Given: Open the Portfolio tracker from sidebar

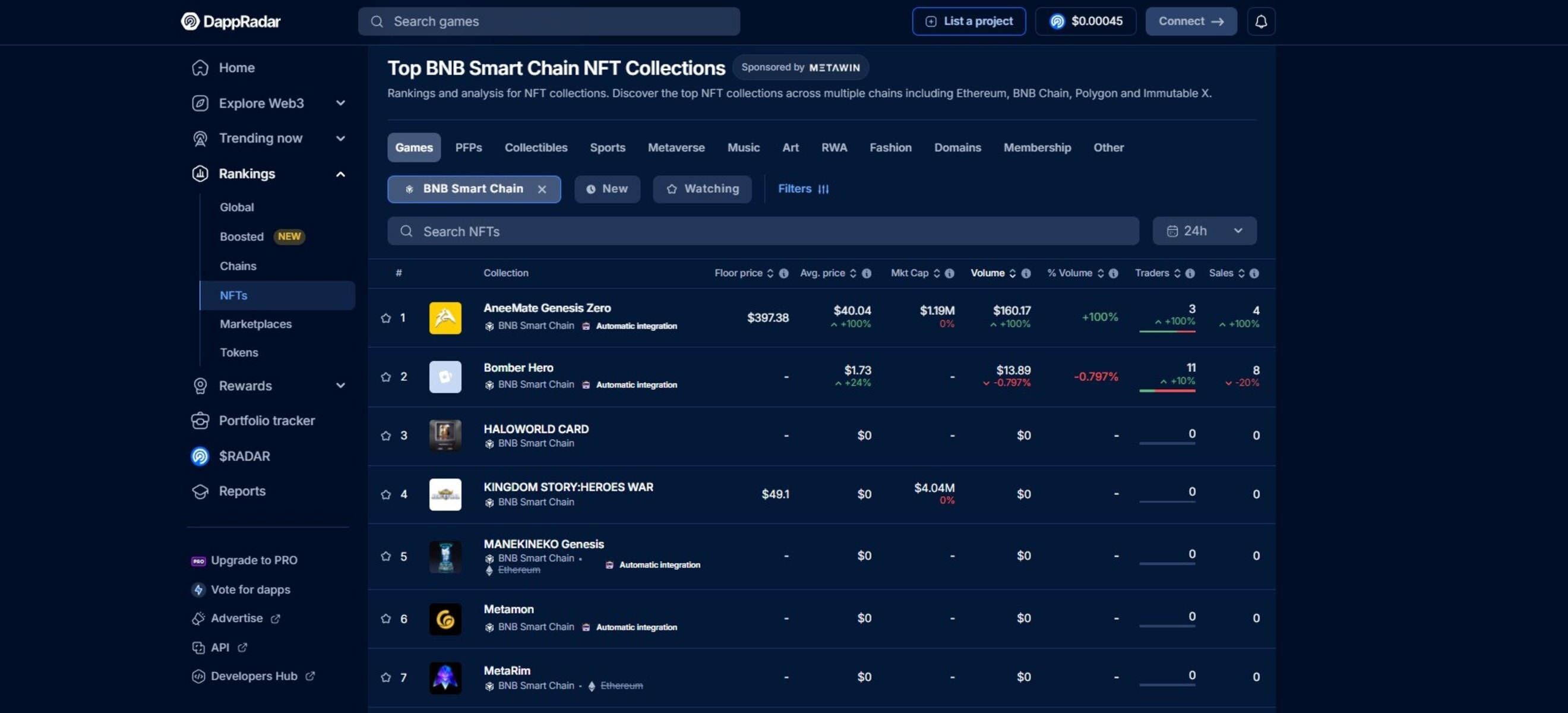Looking at the screenshot, I should coord(267,420).
